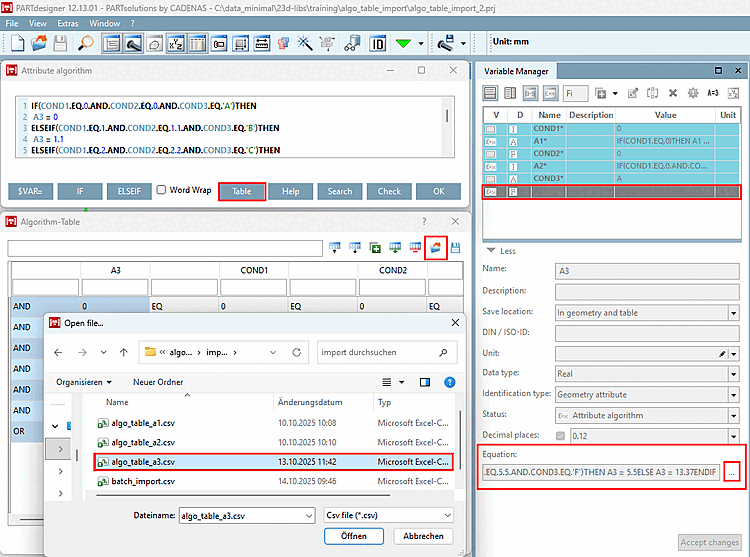
Task: Collapse the Less section in Variable Manager
Action: pos(501,251)
